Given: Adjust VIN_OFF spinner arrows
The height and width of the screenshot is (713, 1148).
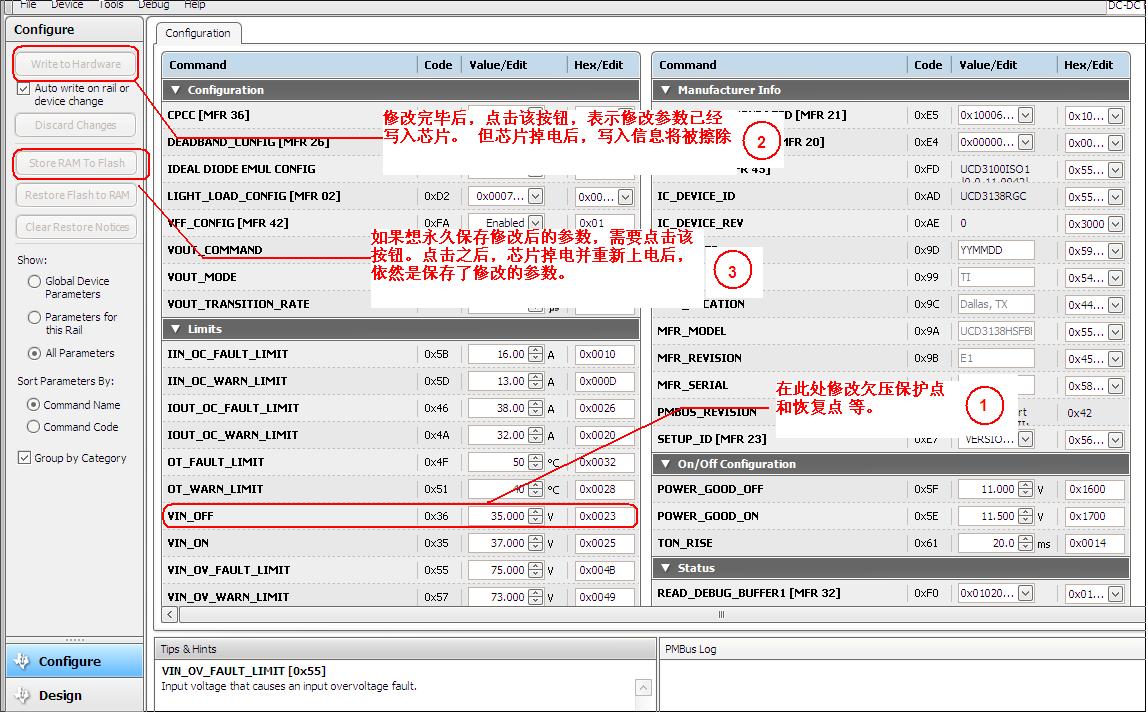Looking at the screenshot, I should (536, 516).
